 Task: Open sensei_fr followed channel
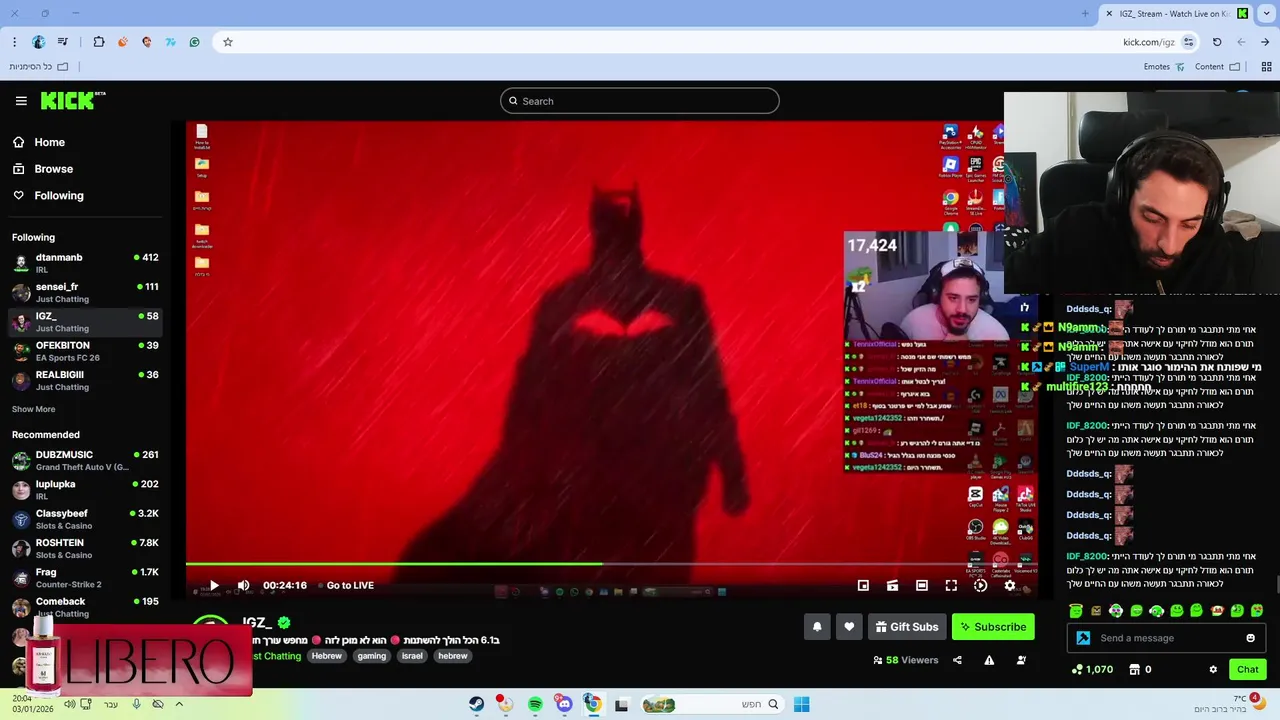[x=85, y=292]
